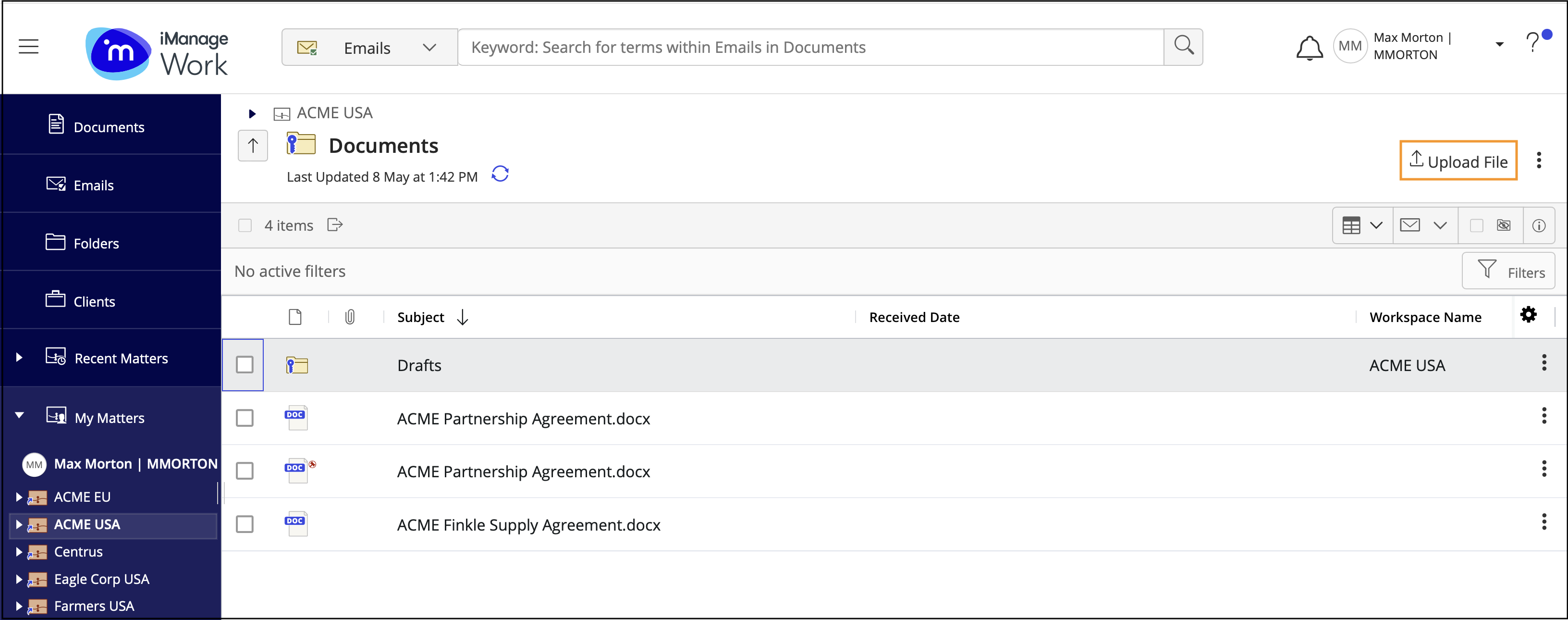Expand the Recent Matters tree

pos(19,358)
